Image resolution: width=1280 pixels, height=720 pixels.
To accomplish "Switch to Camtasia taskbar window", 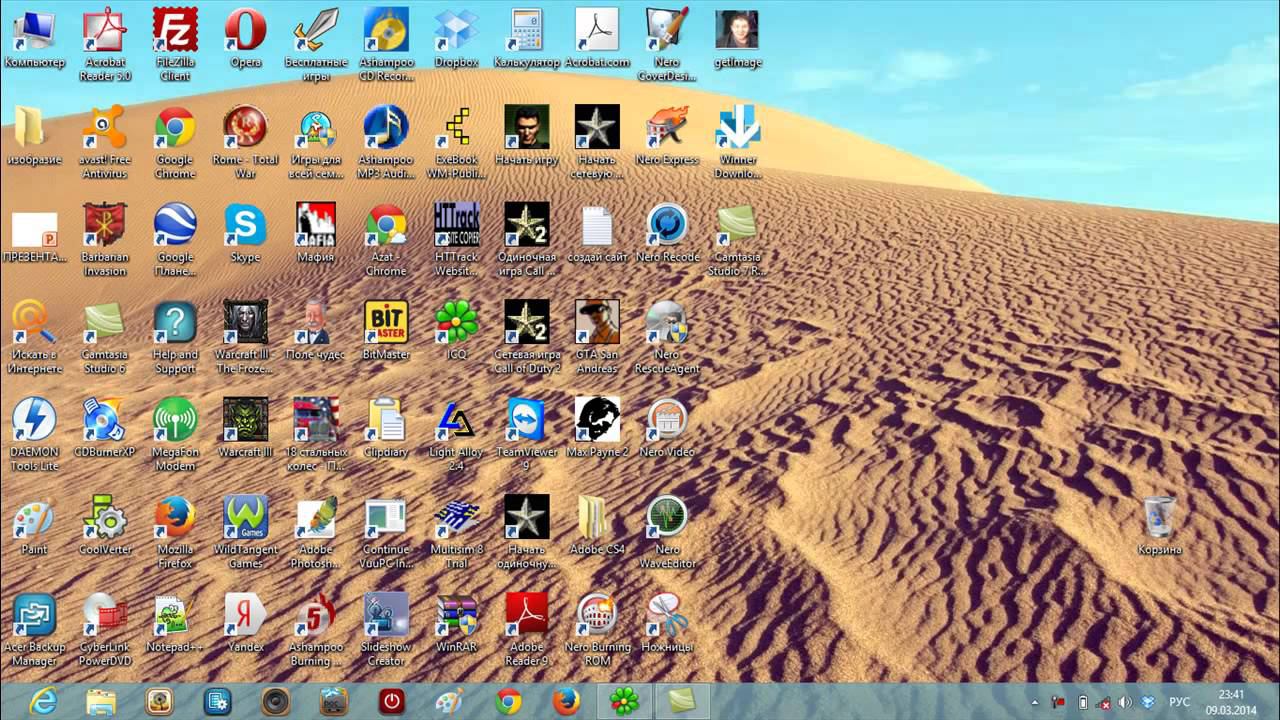I will coord(683,702).
